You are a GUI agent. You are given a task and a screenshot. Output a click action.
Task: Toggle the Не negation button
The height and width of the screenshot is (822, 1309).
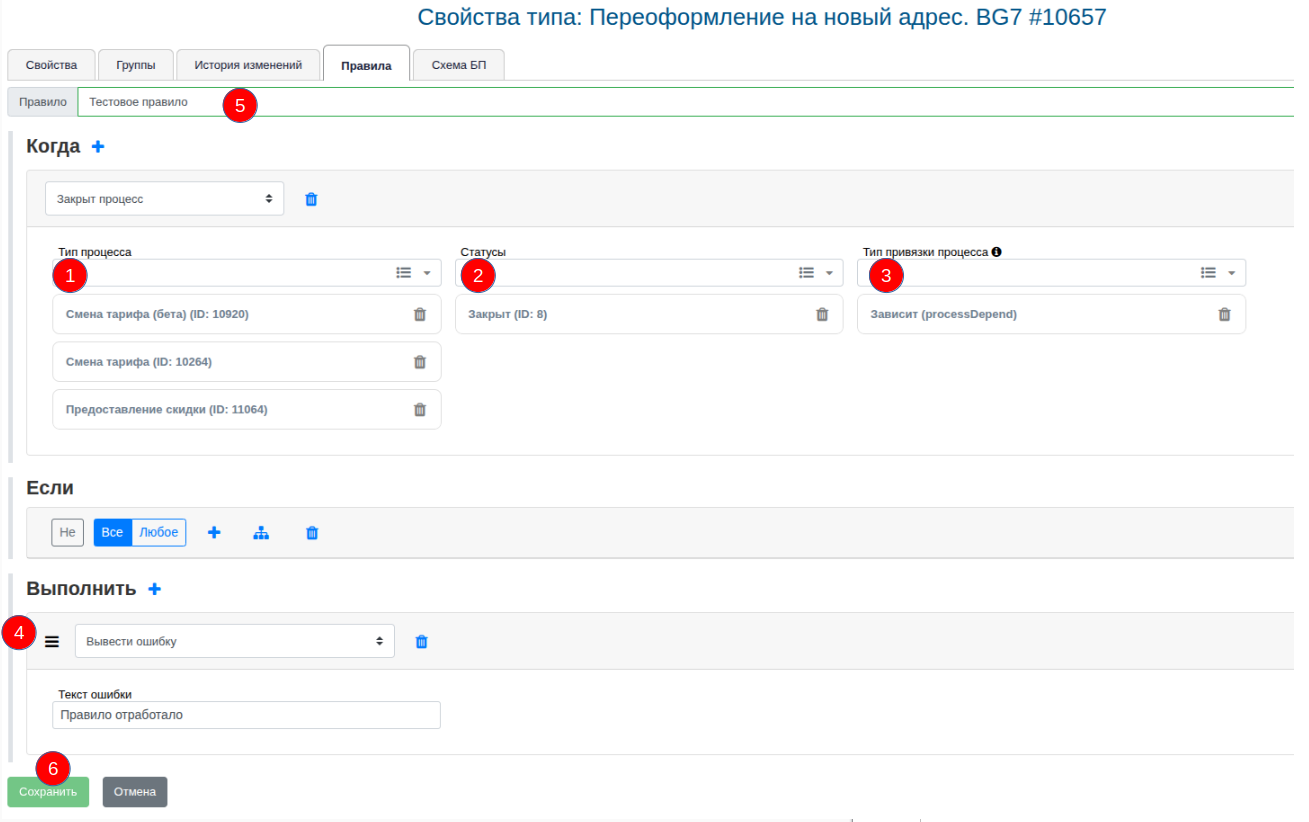pos(68,533)
